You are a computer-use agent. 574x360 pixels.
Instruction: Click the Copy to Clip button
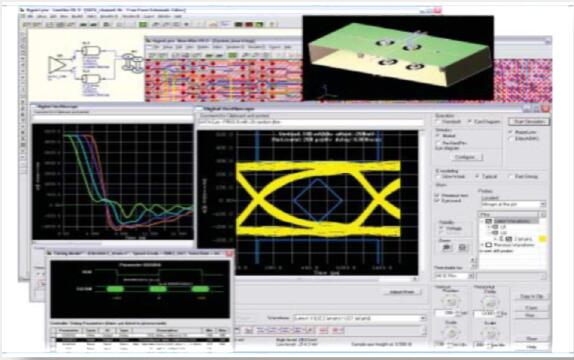pyautogui.click(x=532, y=296)
